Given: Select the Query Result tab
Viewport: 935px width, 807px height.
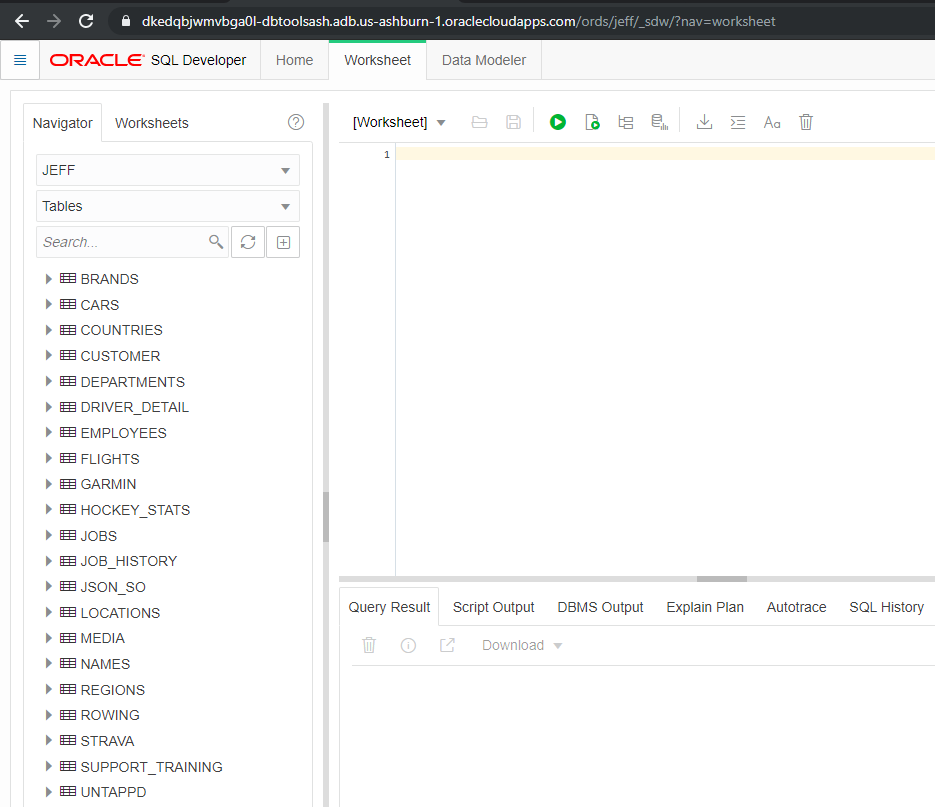Looking at the screenshot, I should point(389,607).
